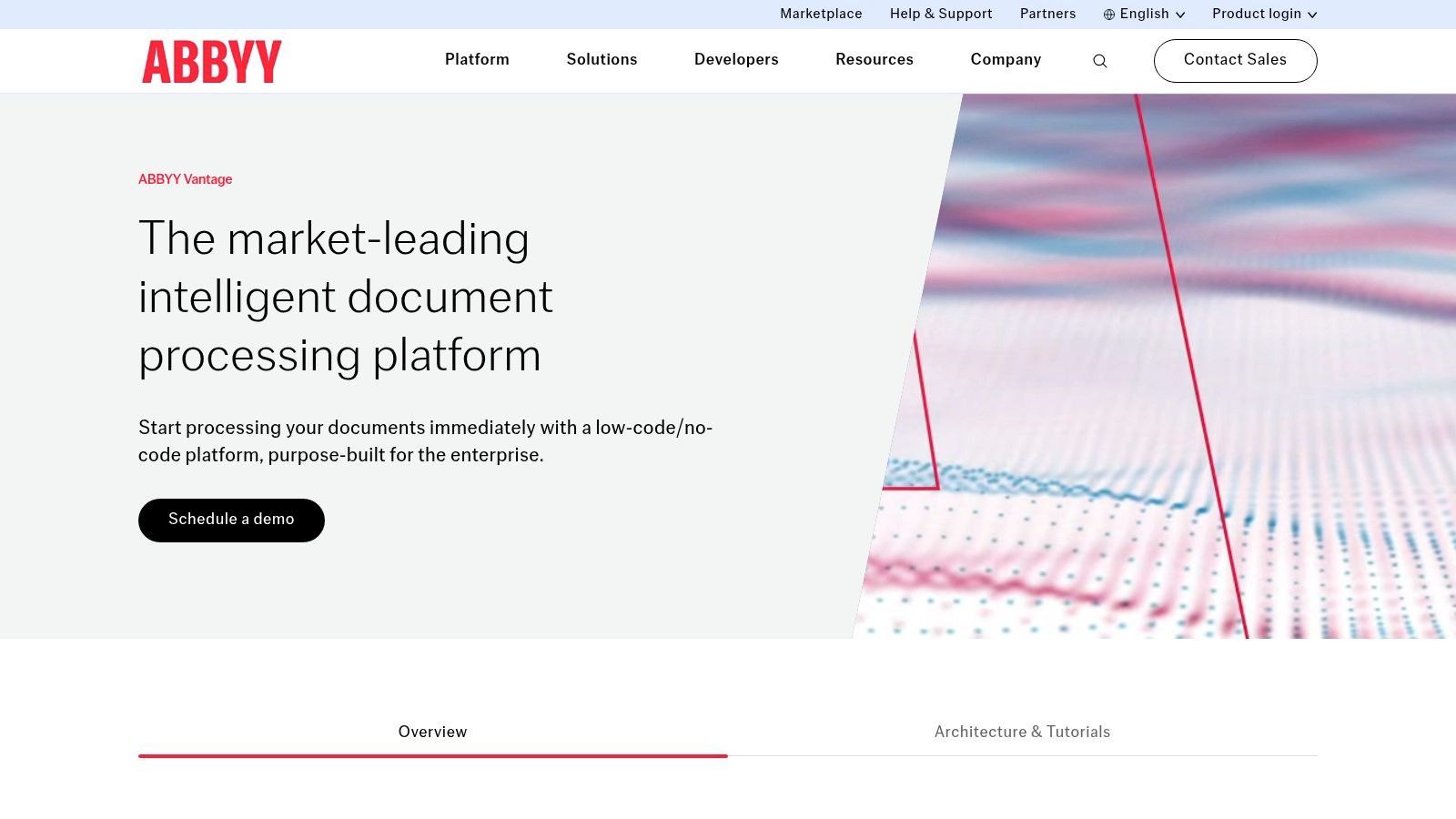Open the Resources menu
Viewport: 1456px width, 819px height.
point(875,60)
